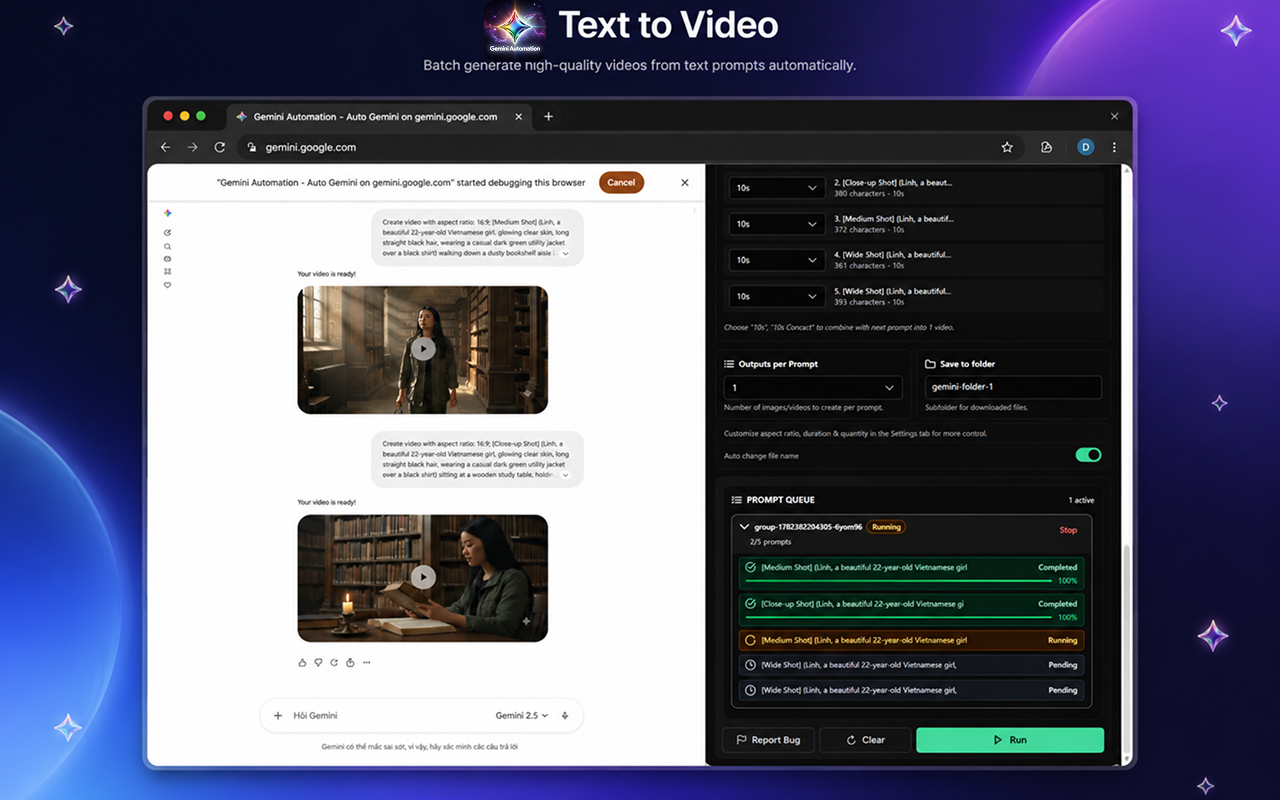
Task: Expand the first Medium Shot prompt bubble
Action: [565, 254]
